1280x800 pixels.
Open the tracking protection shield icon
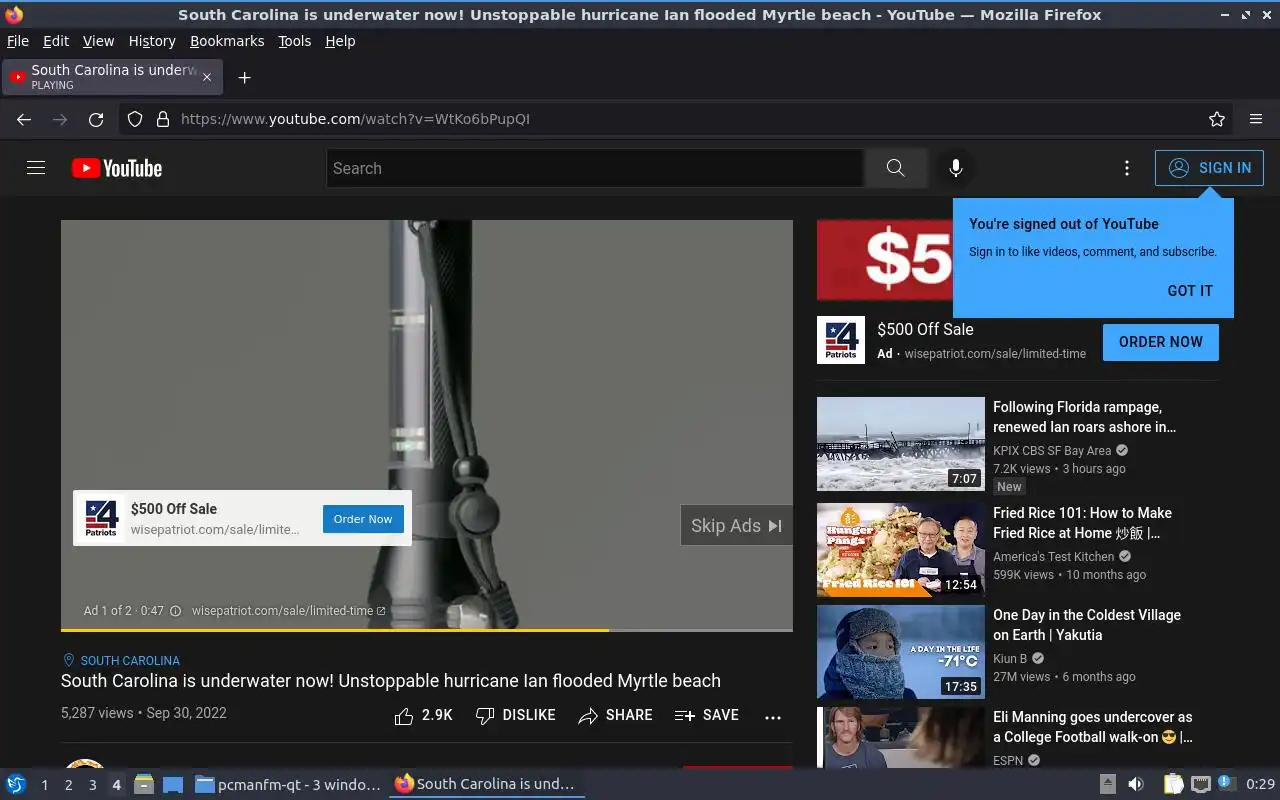click(135, 119)
